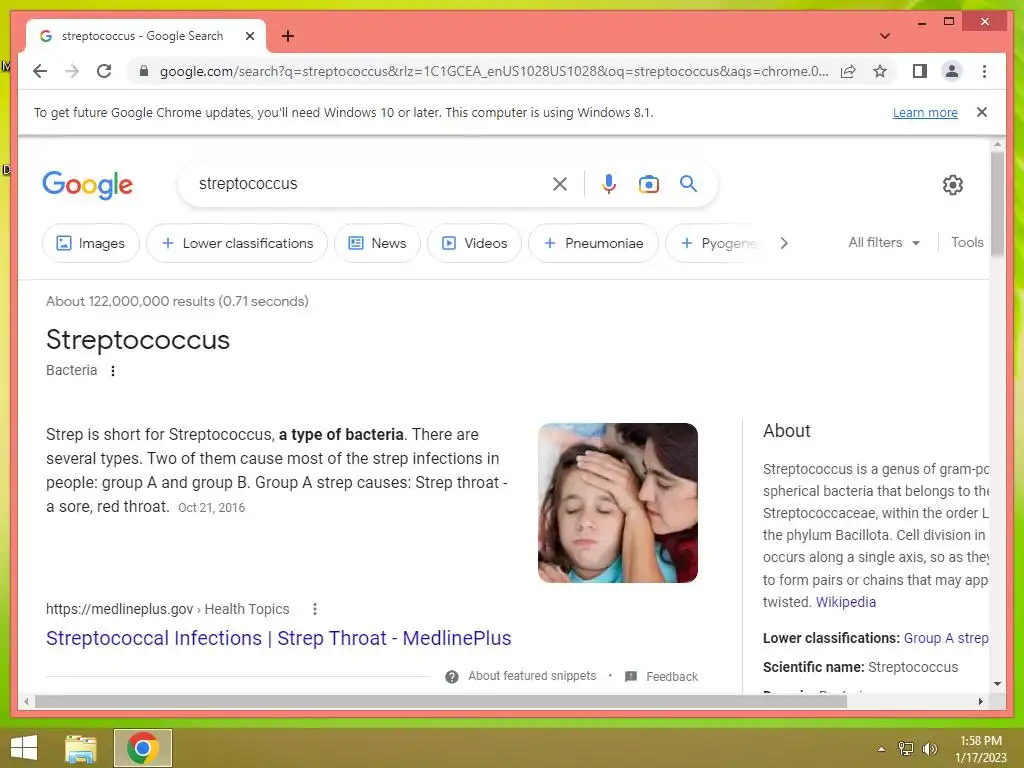
Task: Click the horizontal scrollbar right arrow
Action: tap(981, 701)
